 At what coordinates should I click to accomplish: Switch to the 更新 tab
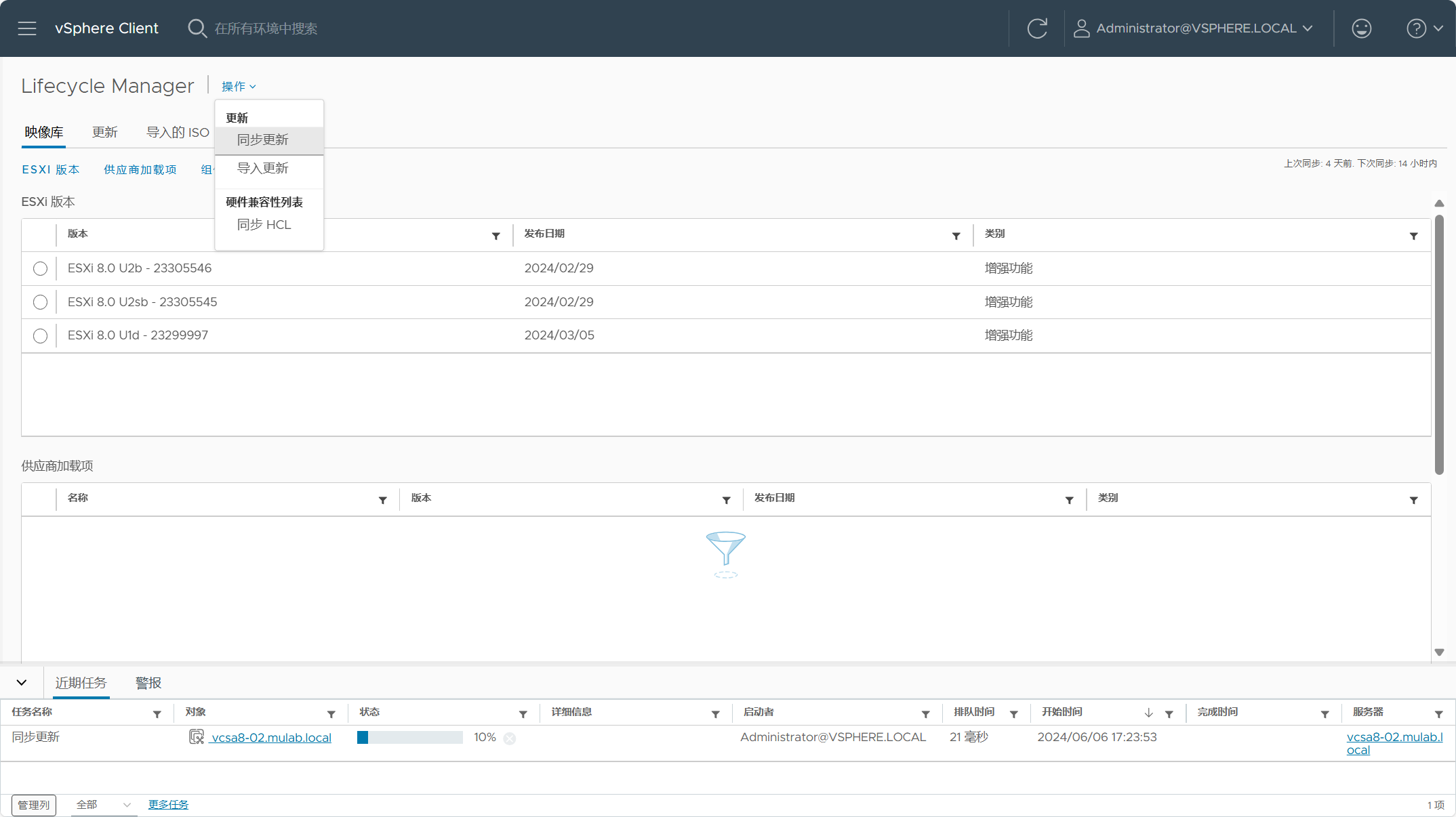click(x=105, y=132)
